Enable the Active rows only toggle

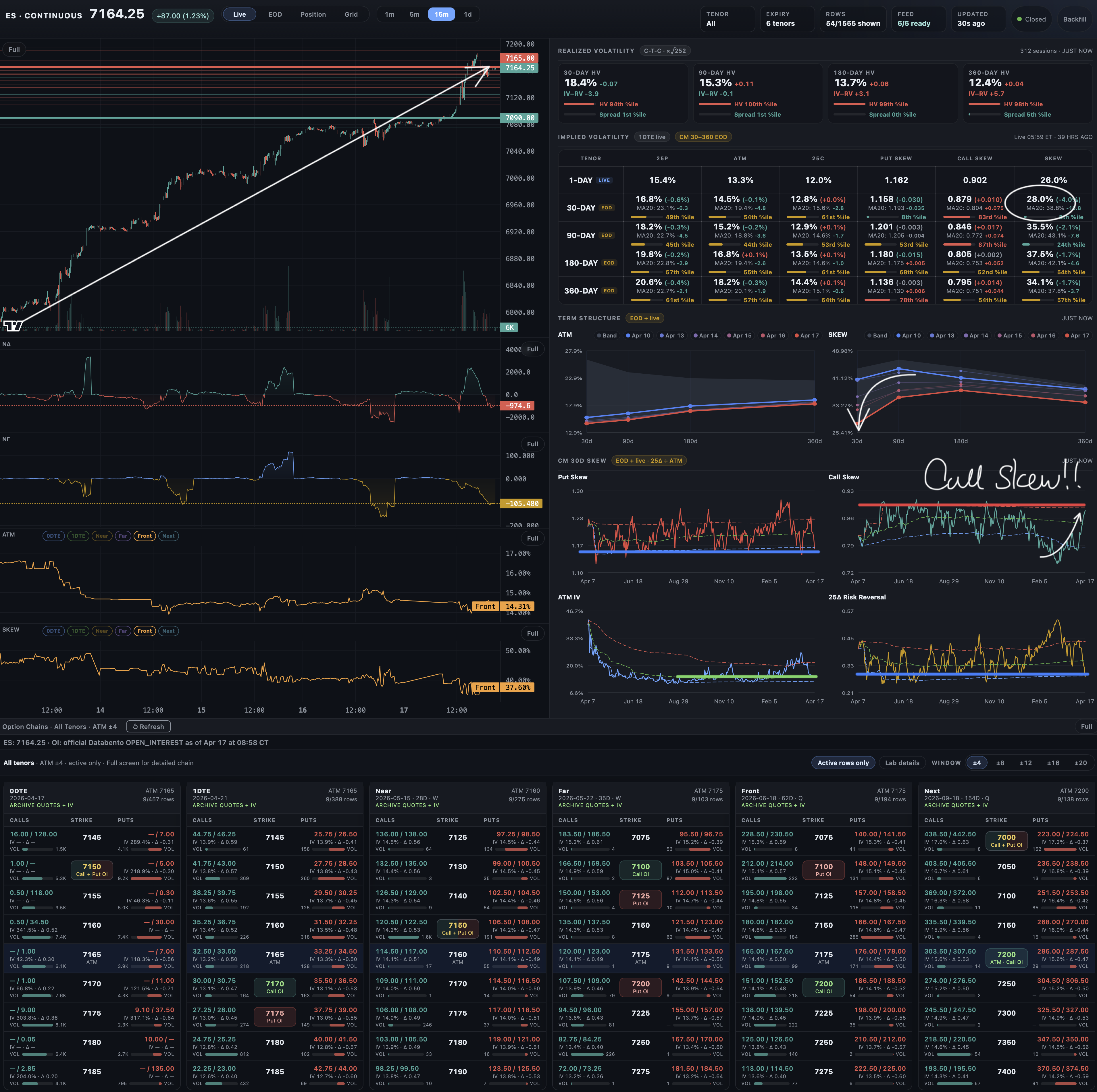click(843, 763)
